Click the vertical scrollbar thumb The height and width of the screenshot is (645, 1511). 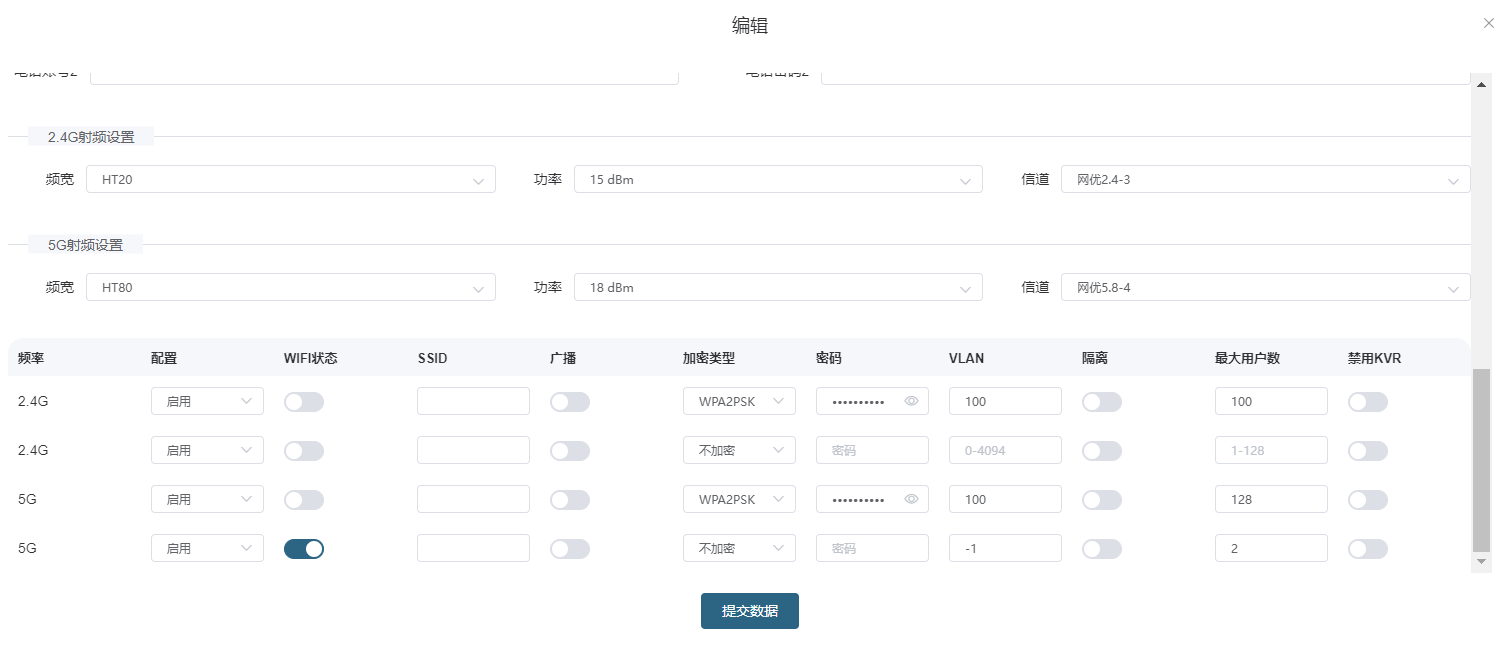click(1481, 460)
